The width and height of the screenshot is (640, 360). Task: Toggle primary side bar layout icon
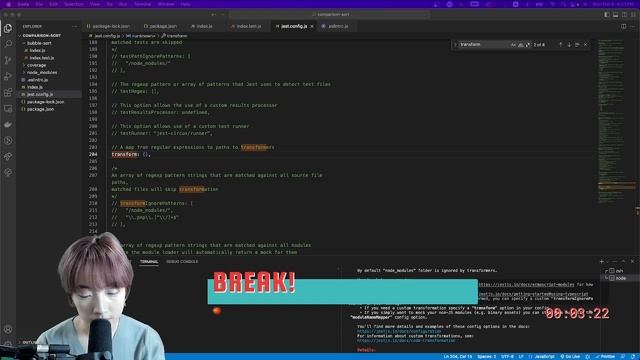[607, 15]
